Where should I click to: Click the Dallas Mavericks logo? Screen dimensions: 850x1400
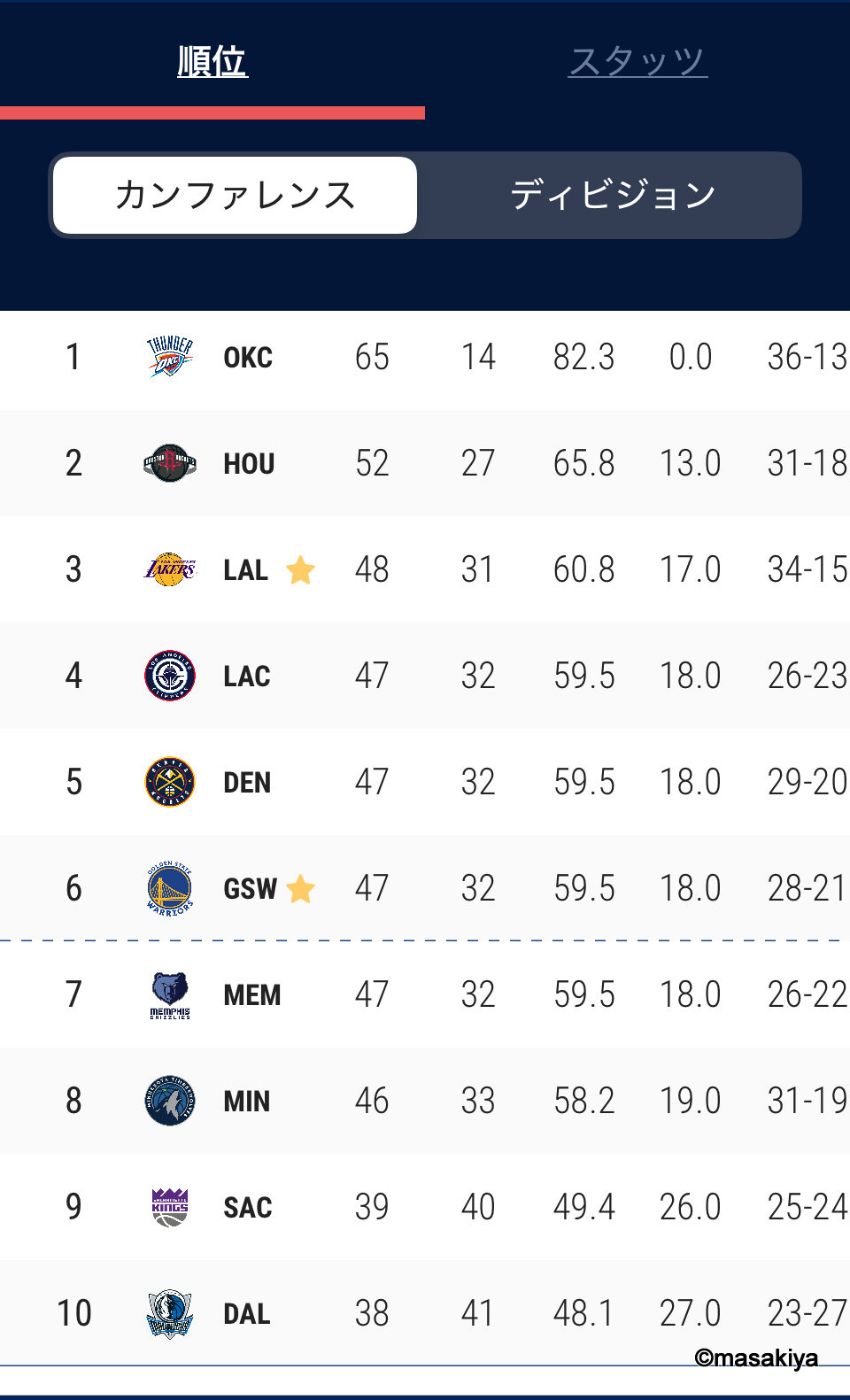pos(169,1313)
